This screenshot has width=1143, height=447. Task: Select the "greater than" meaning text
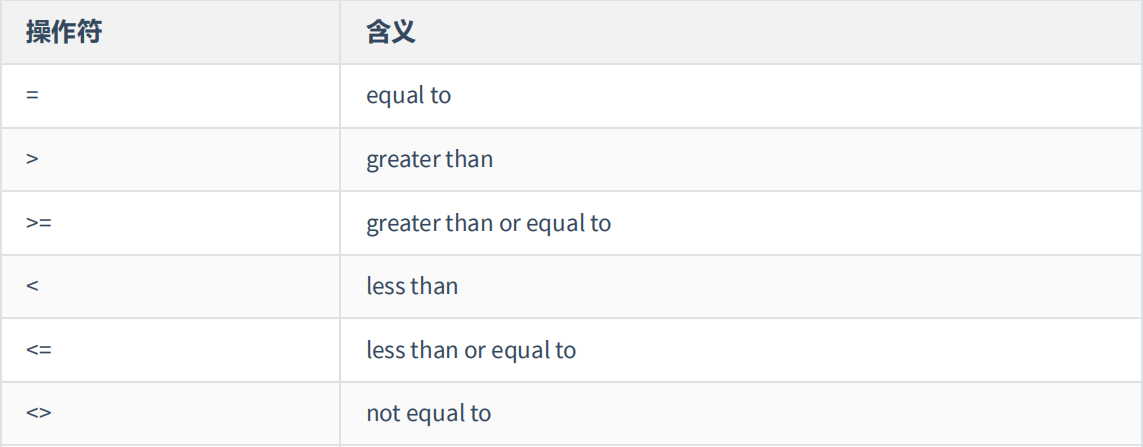click(430, 159)
